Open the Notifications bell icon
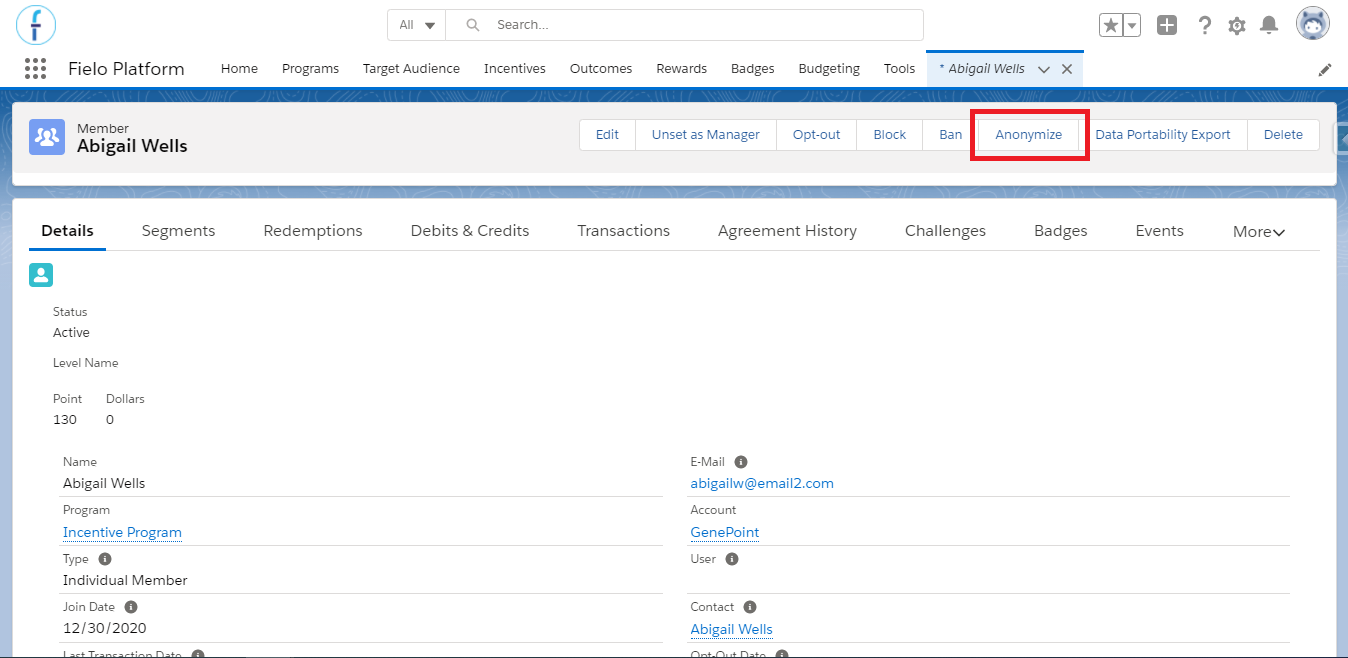 (x=1268, y=25)
